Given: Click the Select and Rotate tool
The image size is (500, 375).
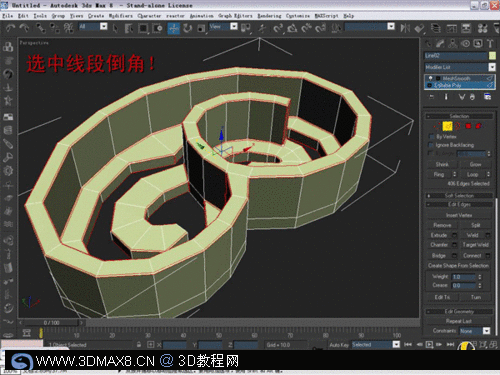Looking at the screenshot, I should pos(188,29).
